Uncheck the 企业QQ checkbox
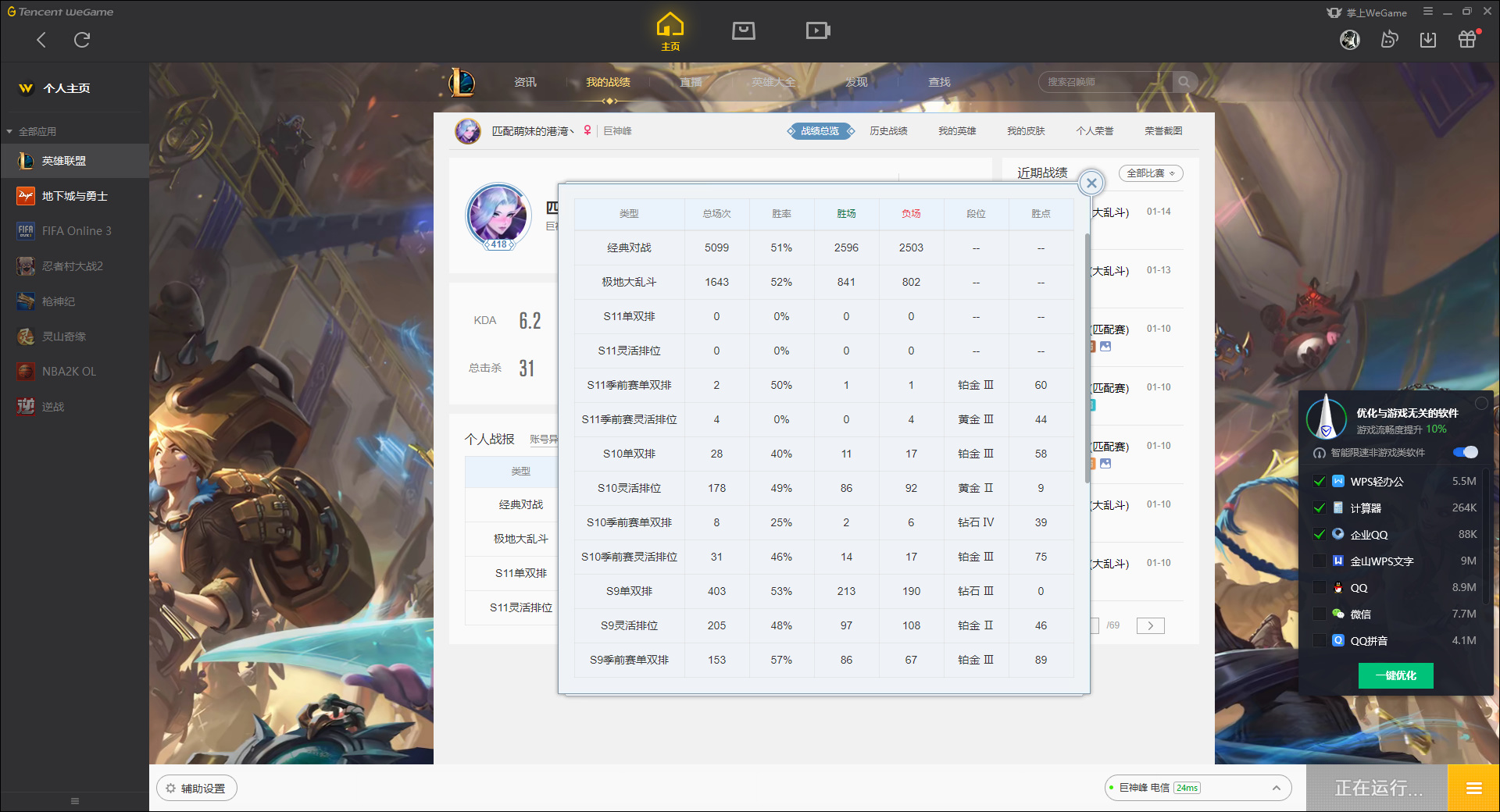 point(1320,535)
